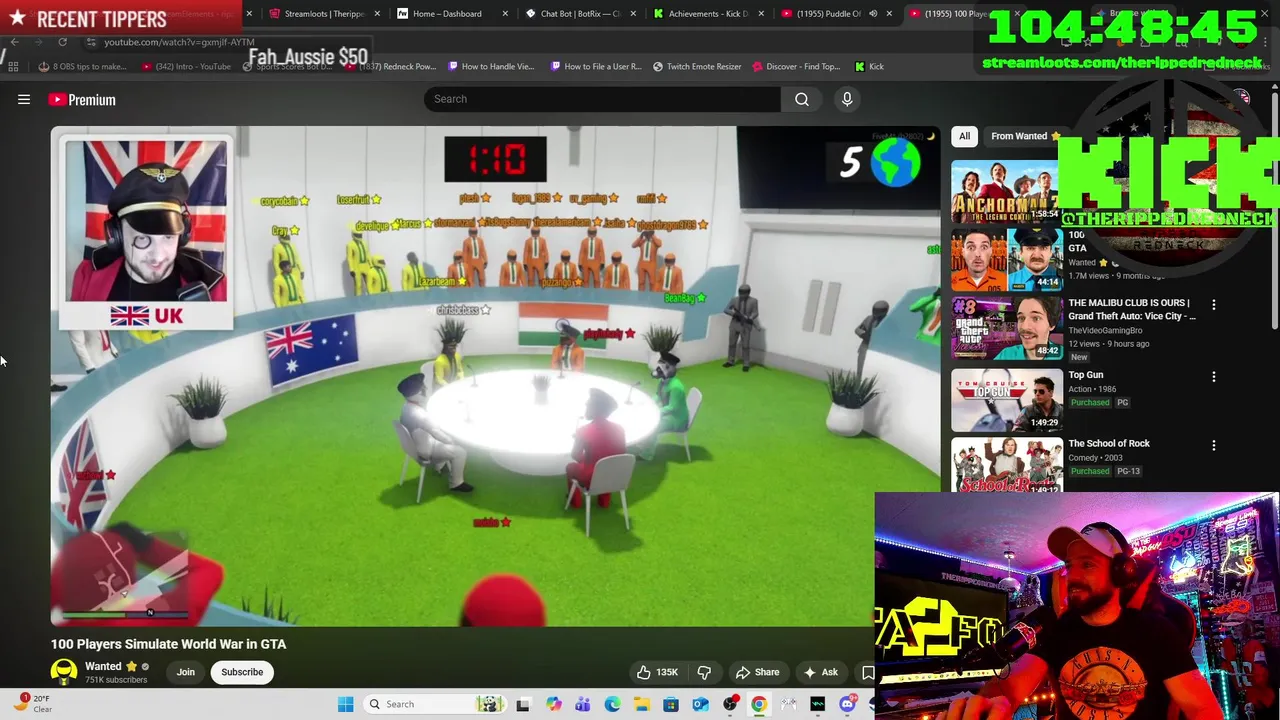Close the Chat Bot BotRix tab
The image size is (1280, 720).
(x=633, y=14)
